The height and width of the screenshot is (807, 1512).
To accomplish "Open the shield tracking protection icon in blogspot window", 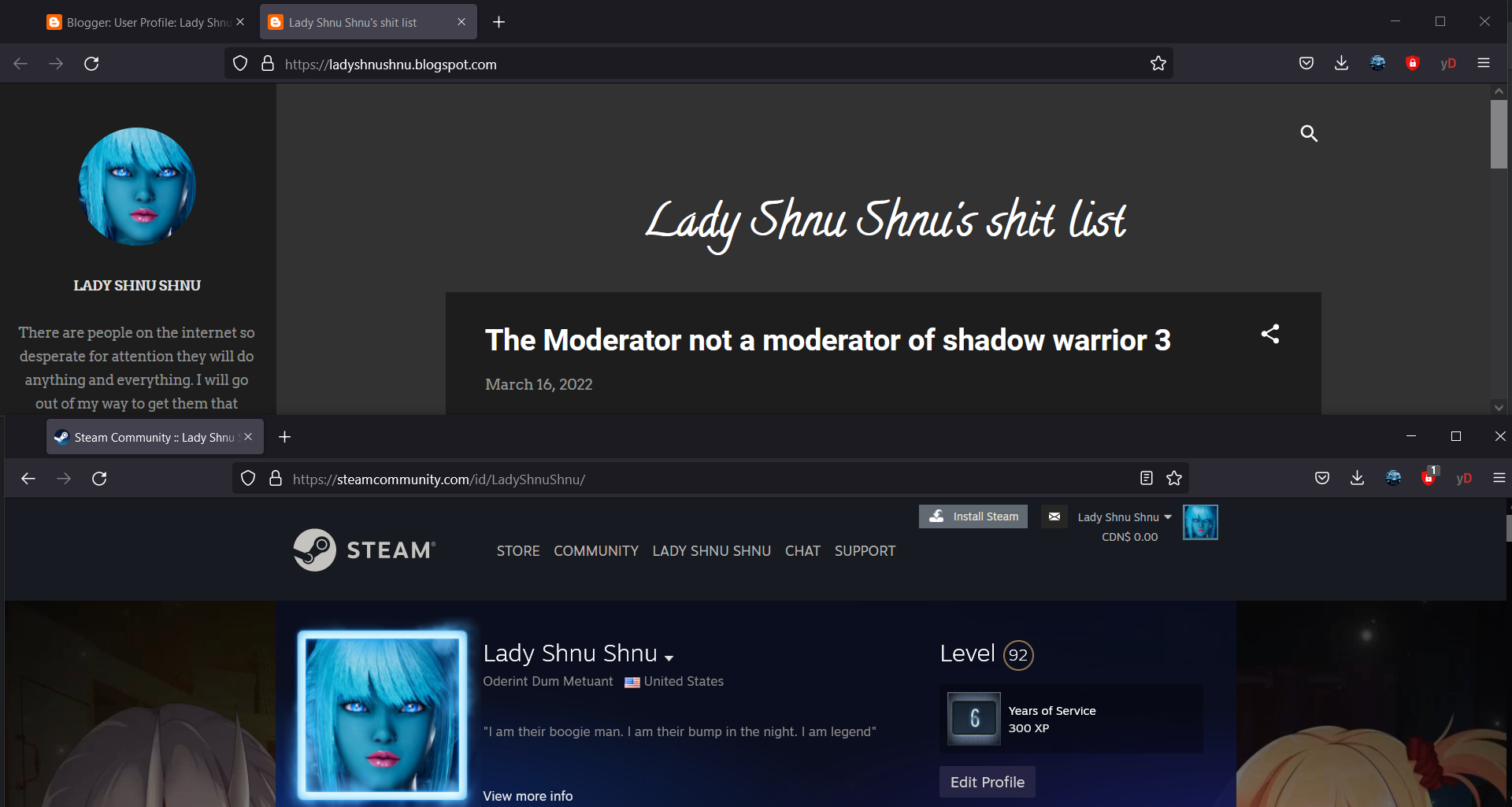I will point(240,64).
